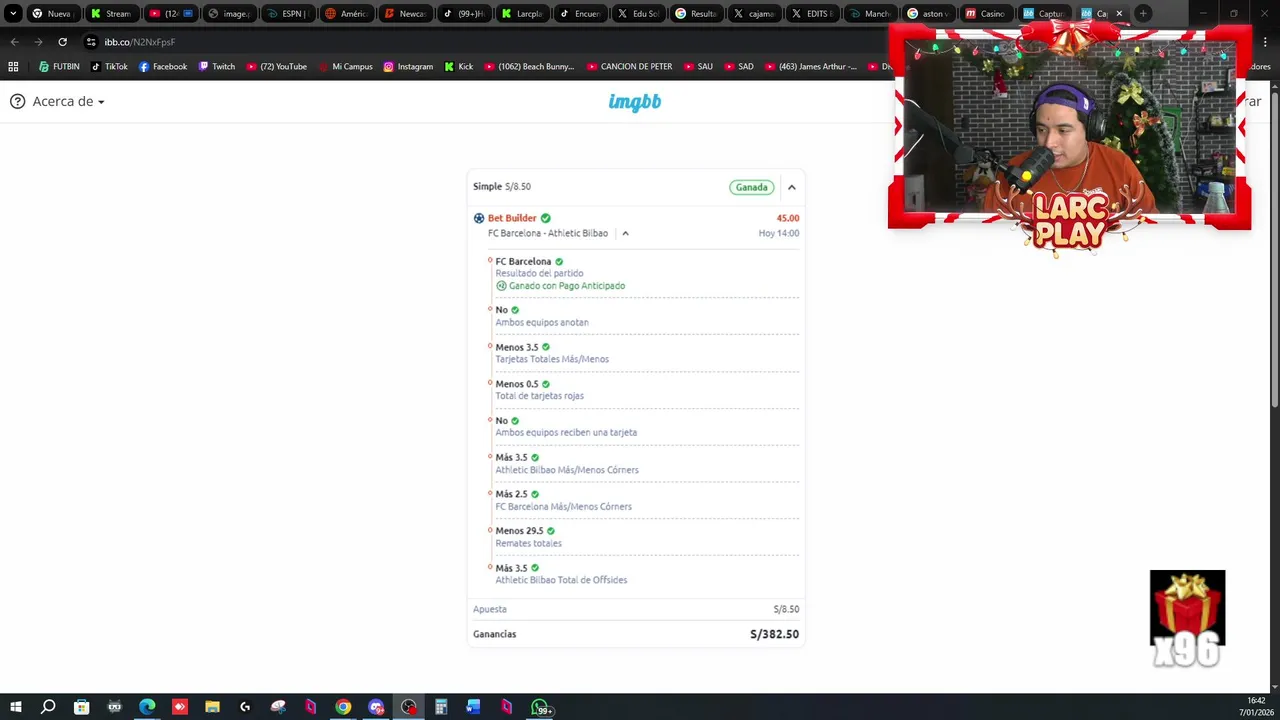
Task: Open the CANCION DE PETER bookmark
Action: [x=628, y=67]
